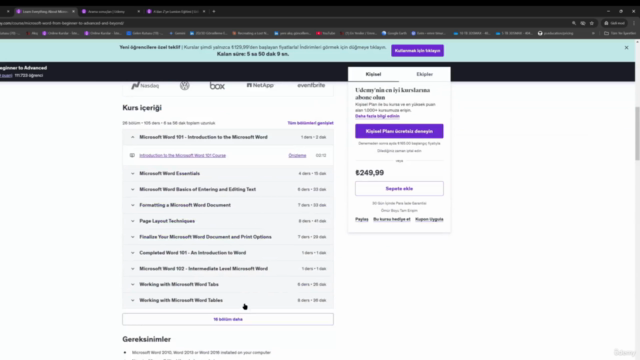The image size is (640, 360).
Task: Click 'Kullanmak için tıklayın' promo button
Action: tap(417, 51)
